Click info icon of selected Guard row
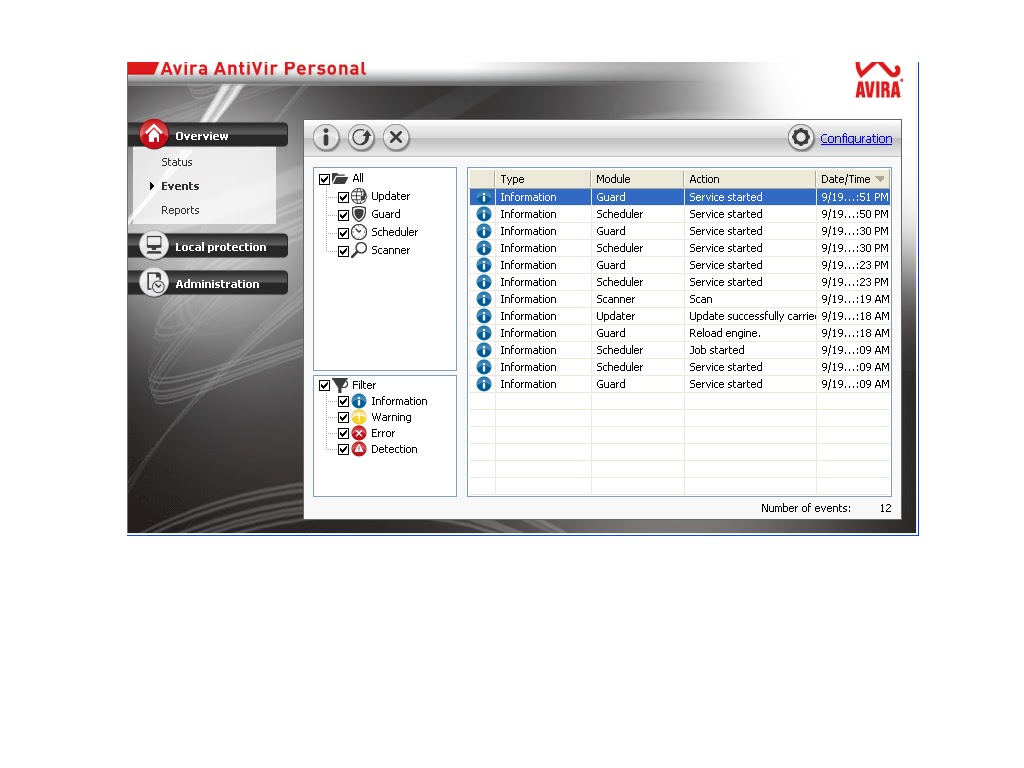Screen dimensions: 1024x768 (483, 197)
